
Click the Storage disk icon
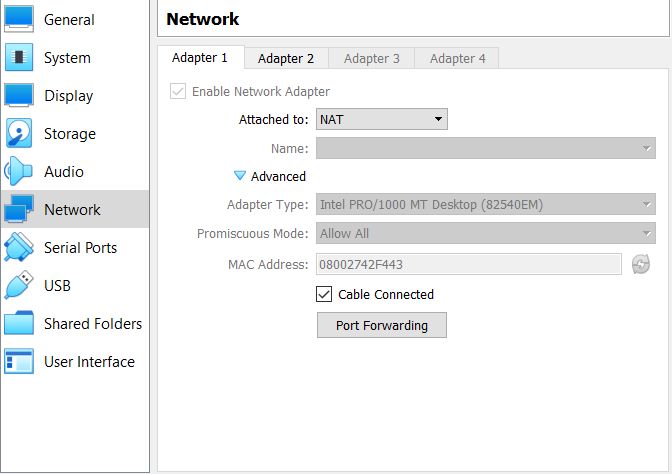point(18,133)
